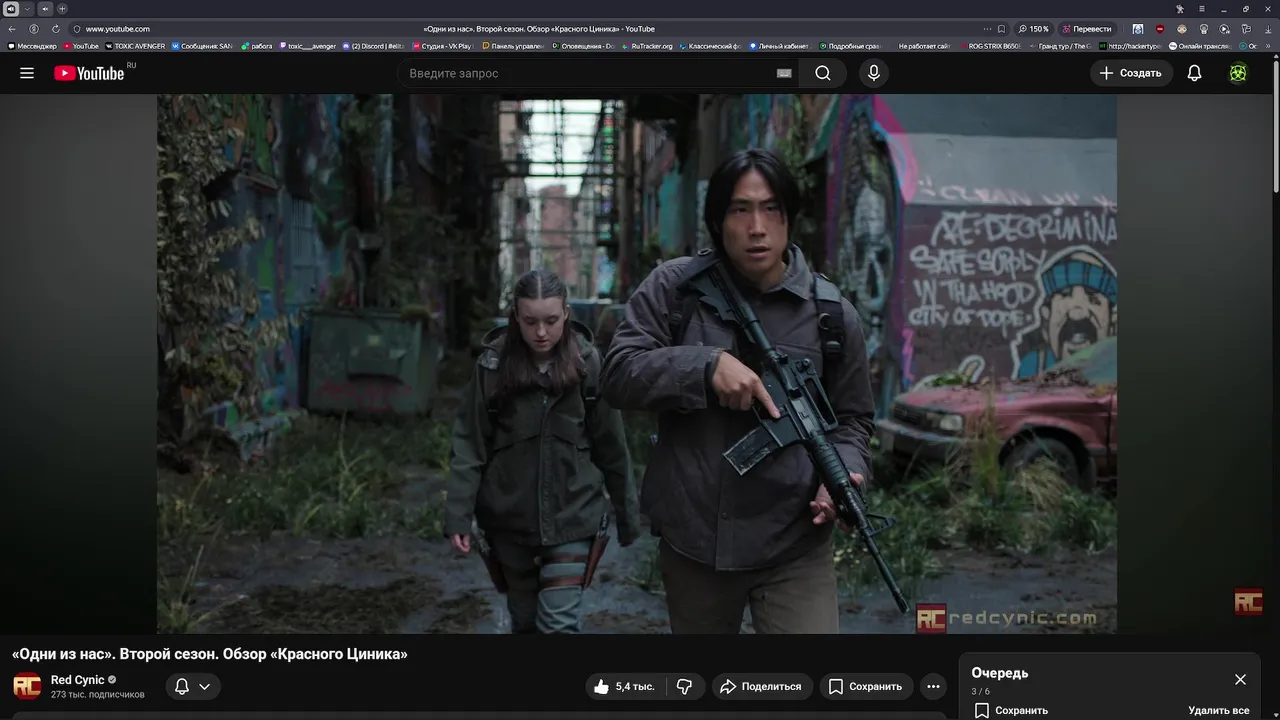Open the YouTube hamburger guide menu
Image resolution: width=1280 pixels, height=720 pixels.
point(27,73)
